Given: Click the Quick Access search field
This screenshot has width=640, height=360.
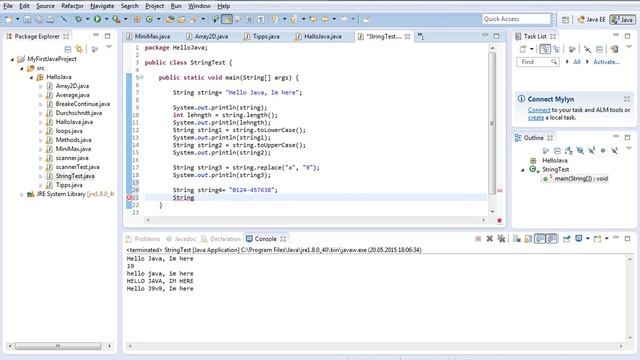Looking at the screenshot, I should (x=516, y=19).
